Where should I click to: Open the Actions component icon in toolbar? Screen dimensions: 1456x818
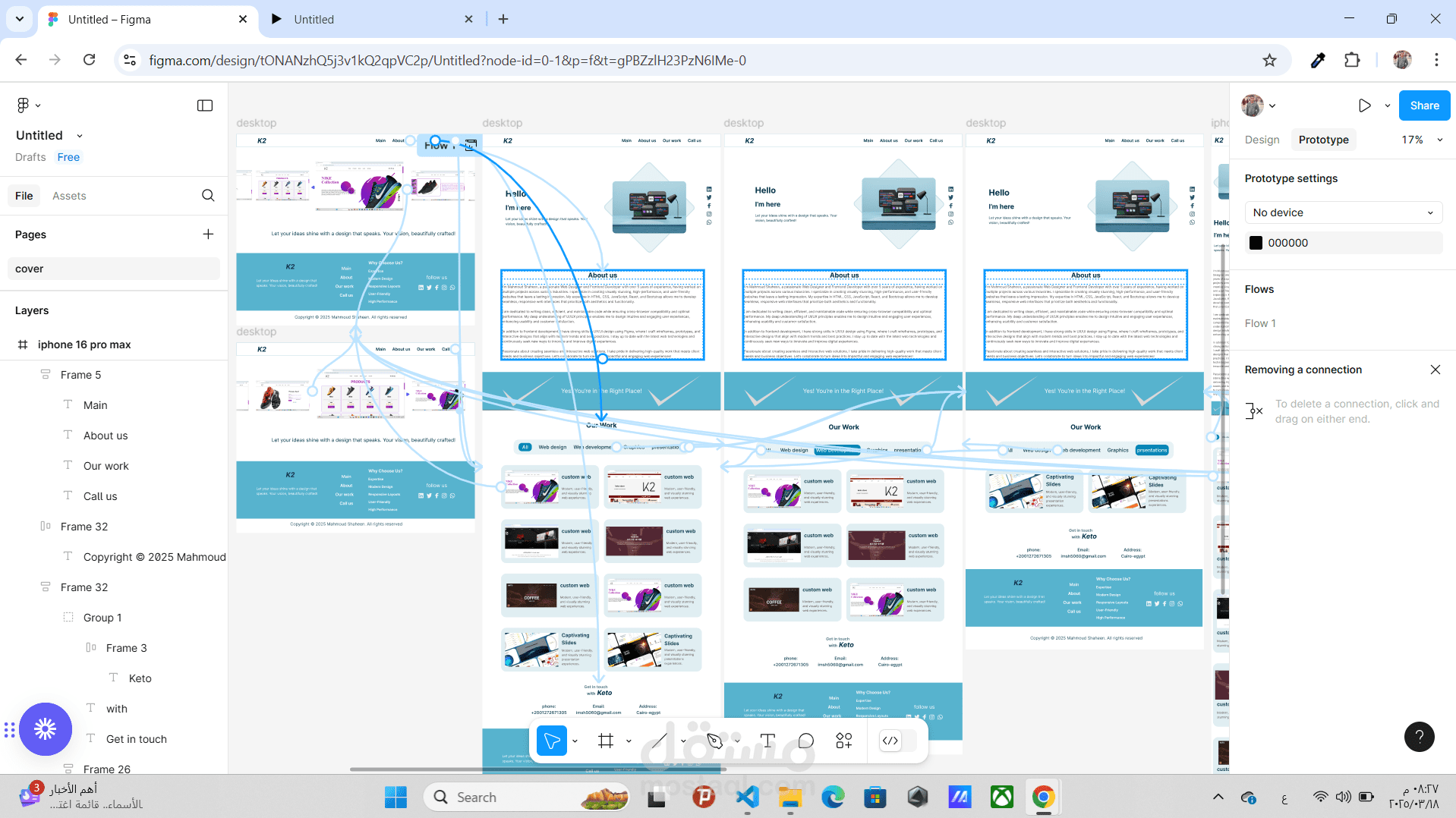coord(844,741)
